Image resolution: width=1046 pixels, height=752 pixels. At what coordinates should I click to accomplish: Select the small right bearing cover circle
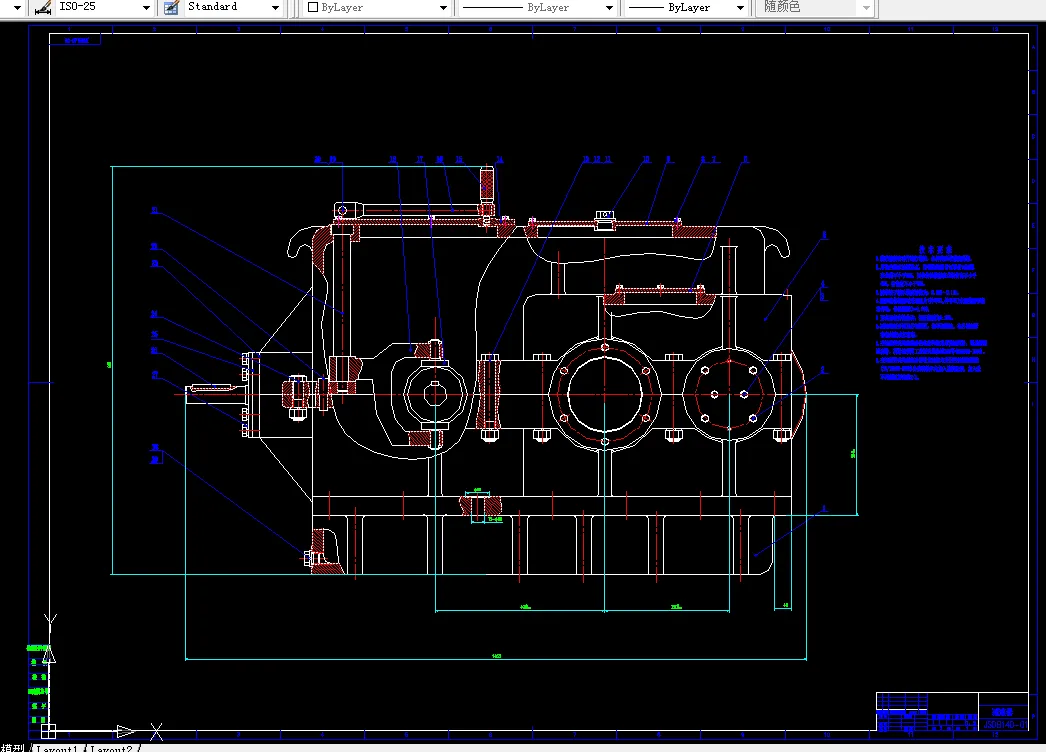click(729, 394)
